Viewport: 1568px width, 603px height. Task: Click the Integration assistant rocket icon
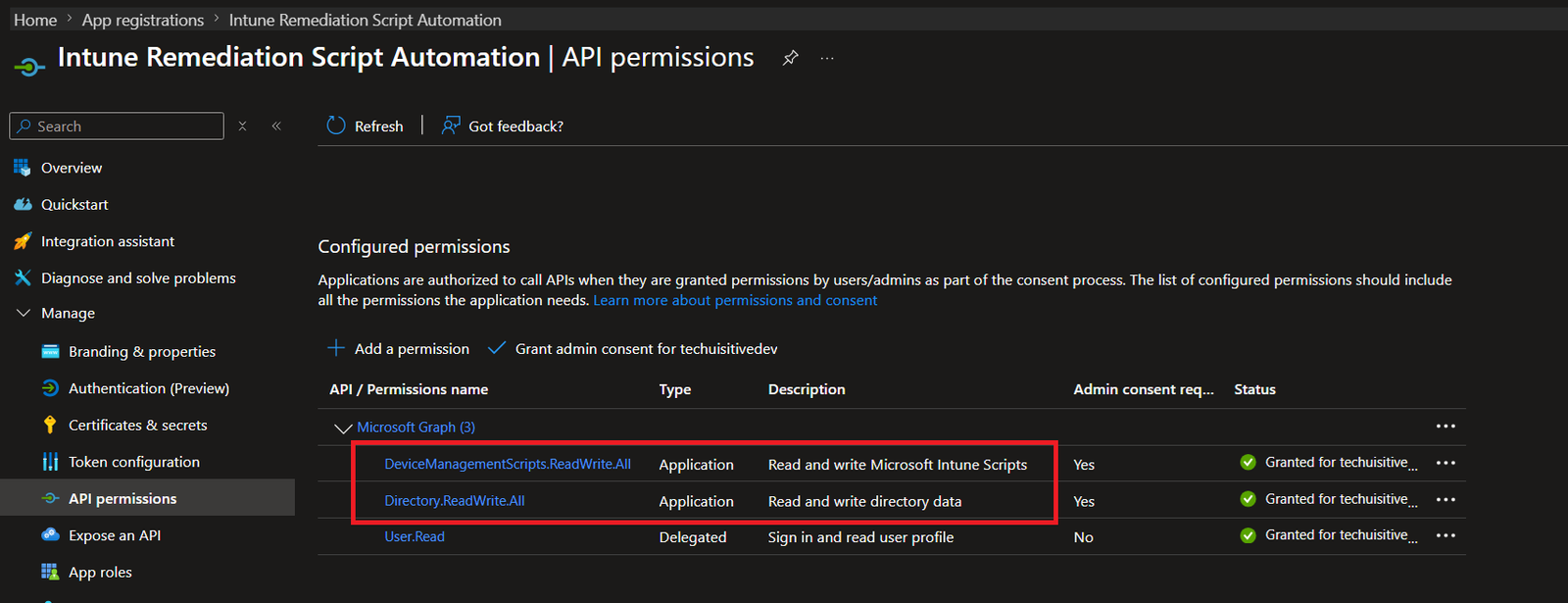coord(23,241)
